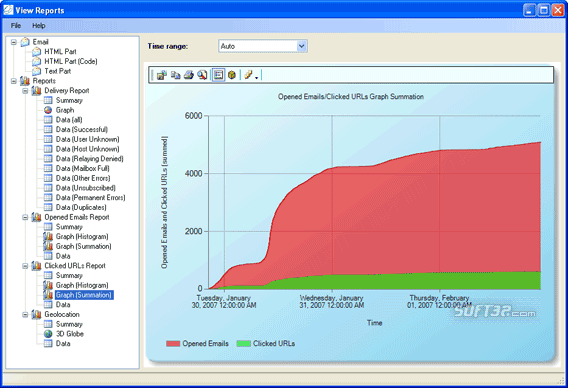Viewport: 568px width, 388px height.
Task: Click the globe icon beside 3D Globe
Action: pyautogui.click(x=48, y=334)
